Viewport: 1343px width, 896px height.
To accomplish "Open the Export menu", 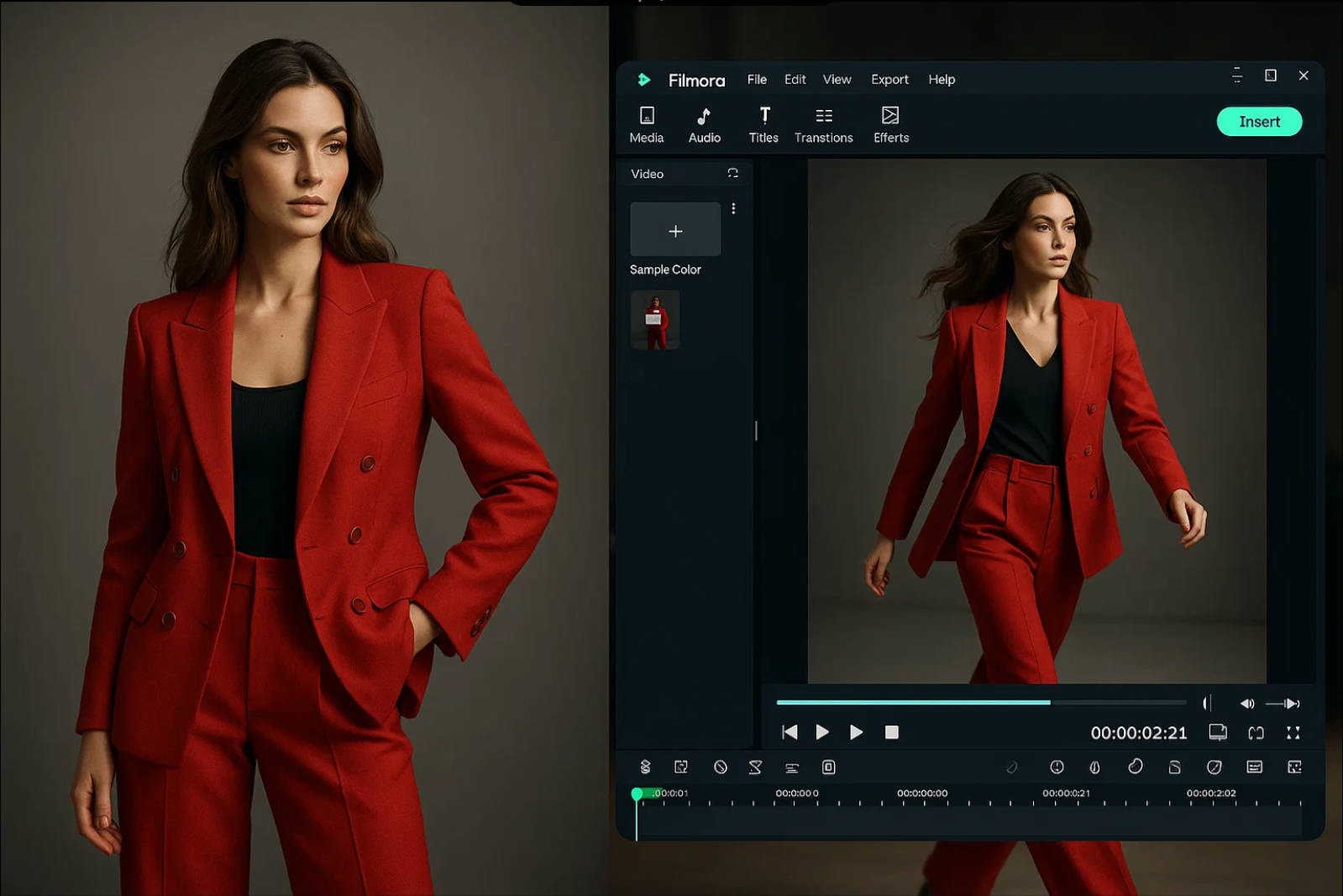I will 889,80.
